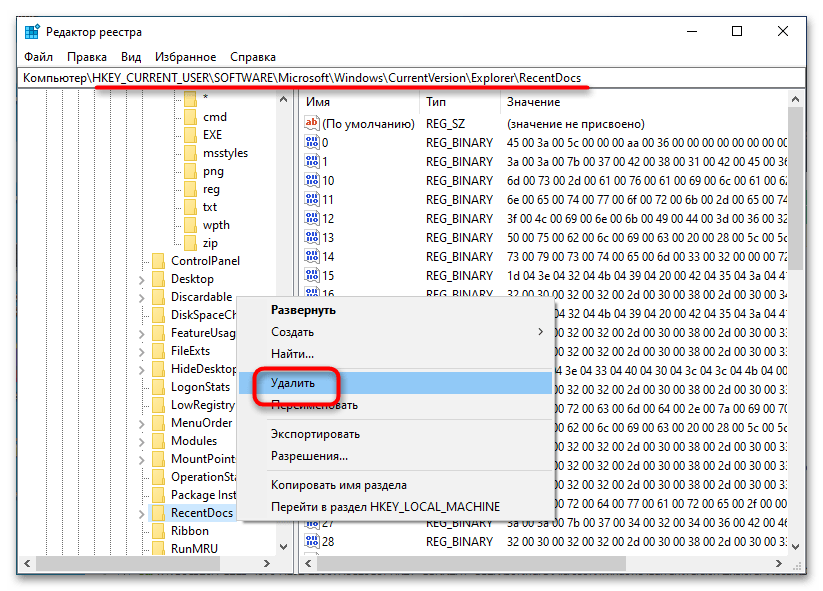
Task: Expand the Desktop key
Action: (x=142, y=280)
